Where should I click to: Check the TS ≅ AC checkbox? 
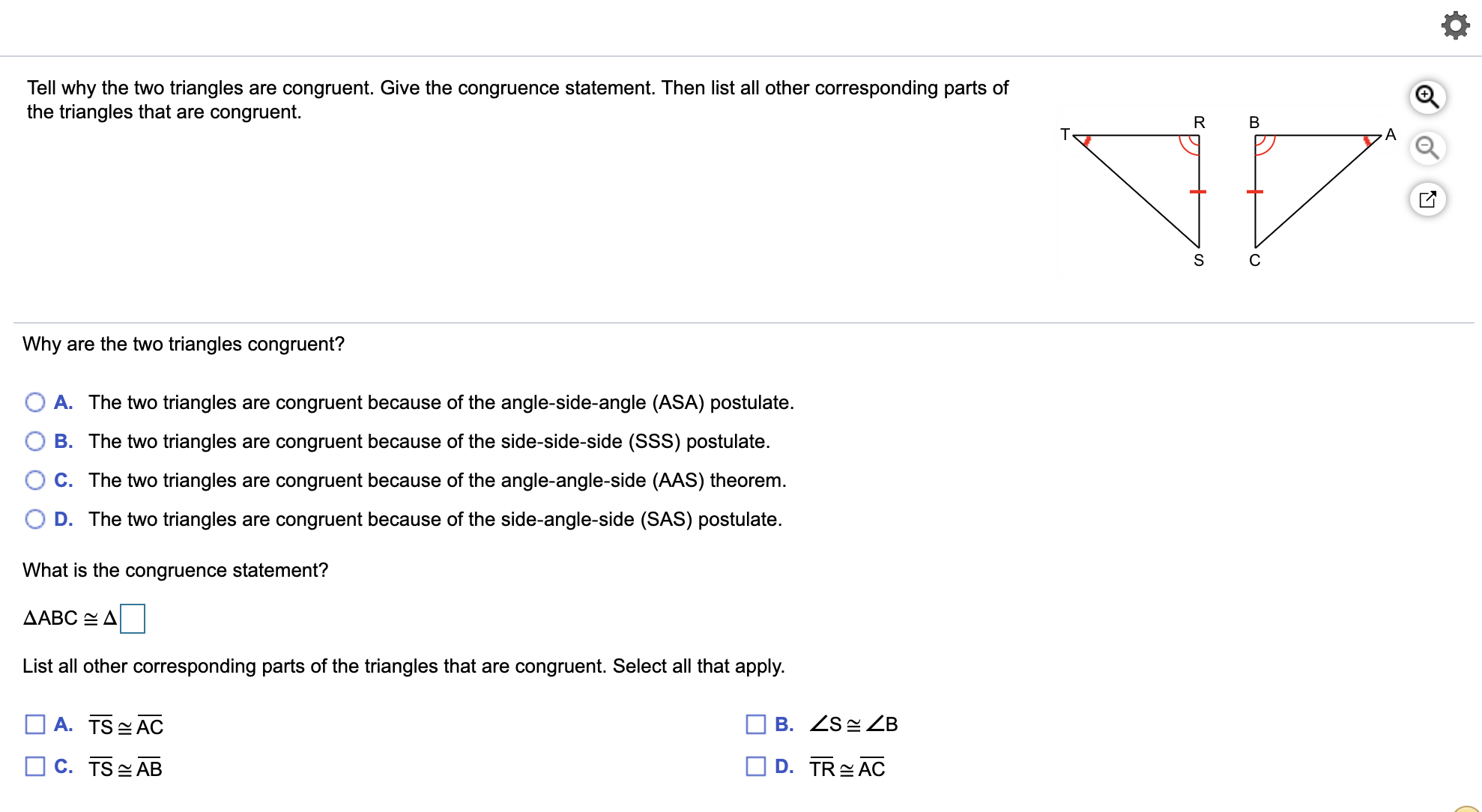(34, 724)
